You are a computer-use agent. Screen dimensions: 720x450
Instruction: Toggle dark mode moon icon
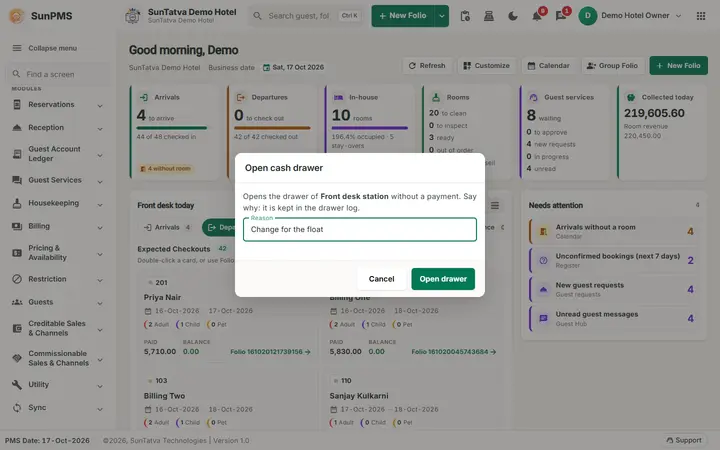pos(513,16)
